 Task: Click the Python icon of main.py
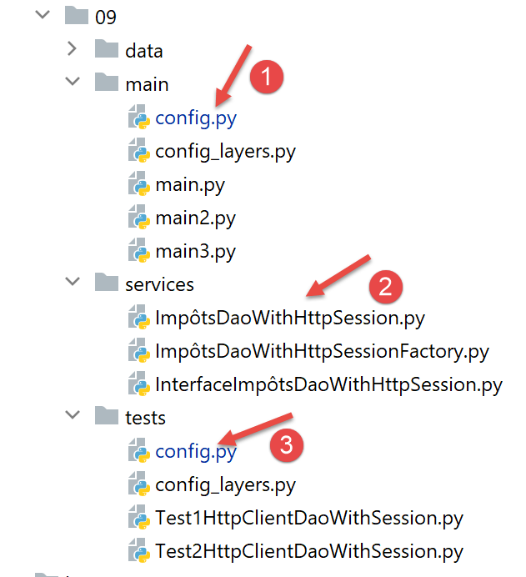[x=139, y=184]
